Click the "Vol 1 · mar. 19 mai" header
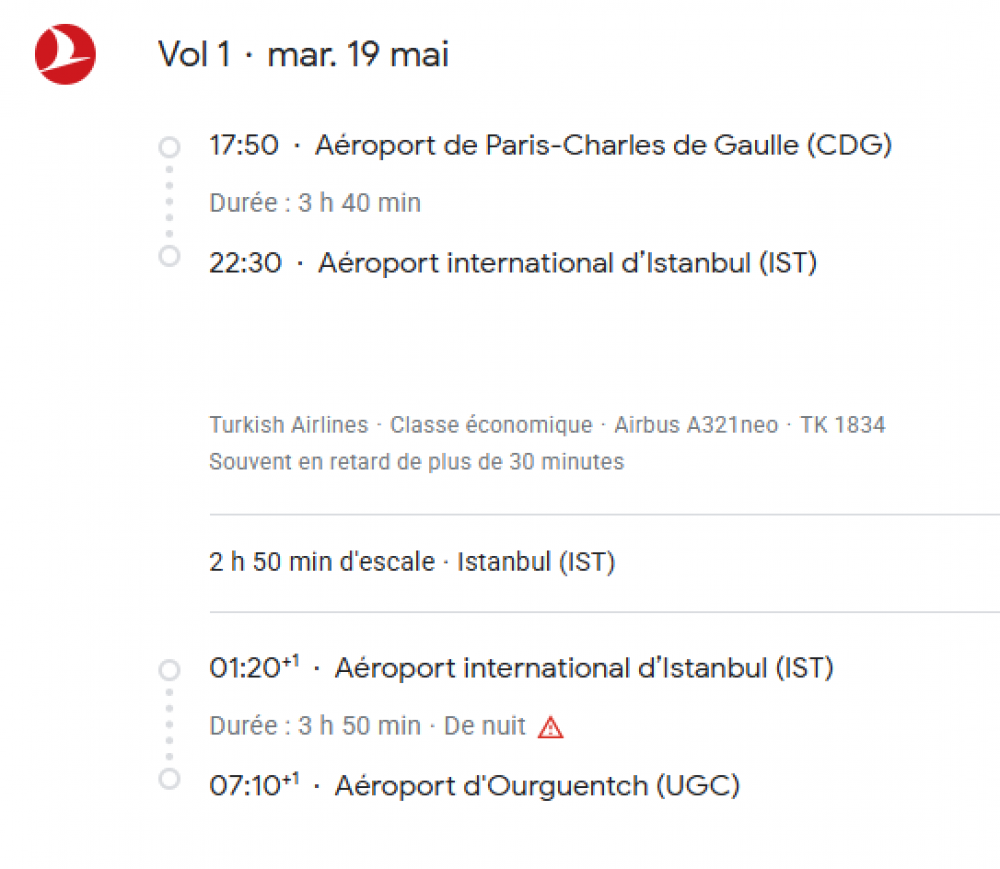 [x=303, y=55]
